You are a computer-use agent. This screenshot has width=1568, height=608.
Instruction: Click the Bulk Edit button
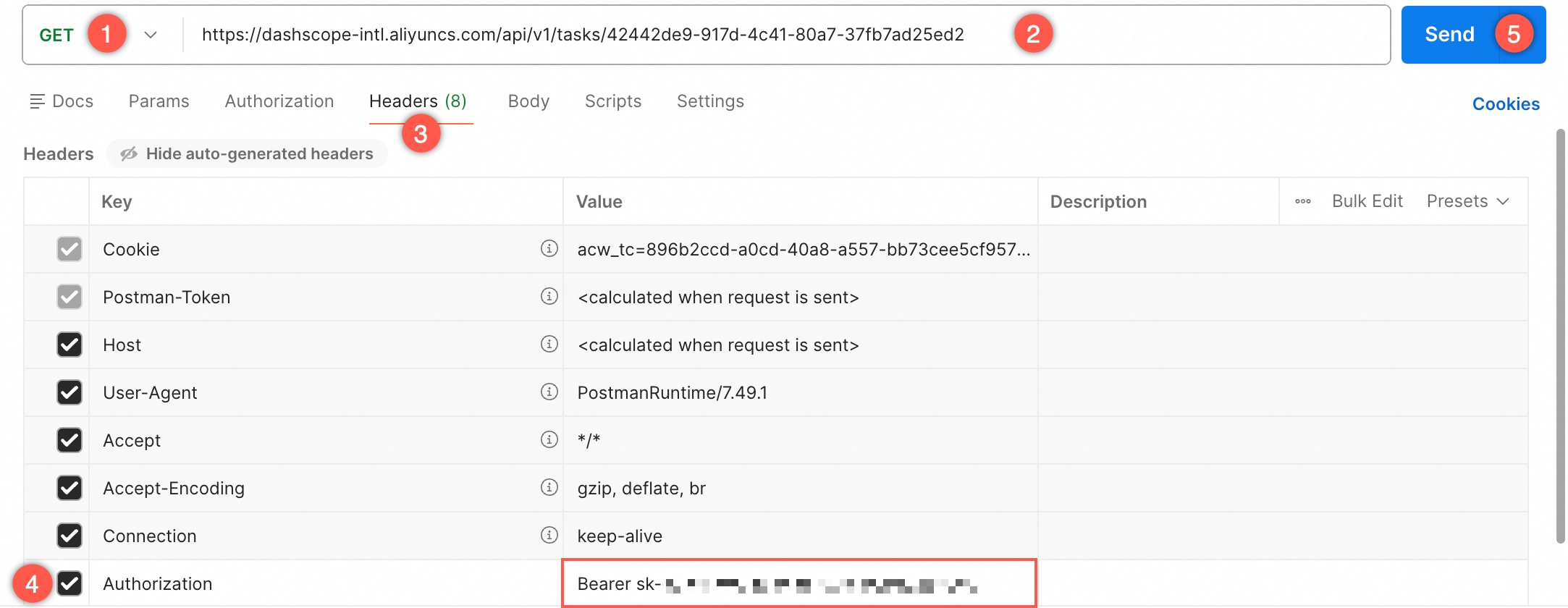coord(1367,201)
